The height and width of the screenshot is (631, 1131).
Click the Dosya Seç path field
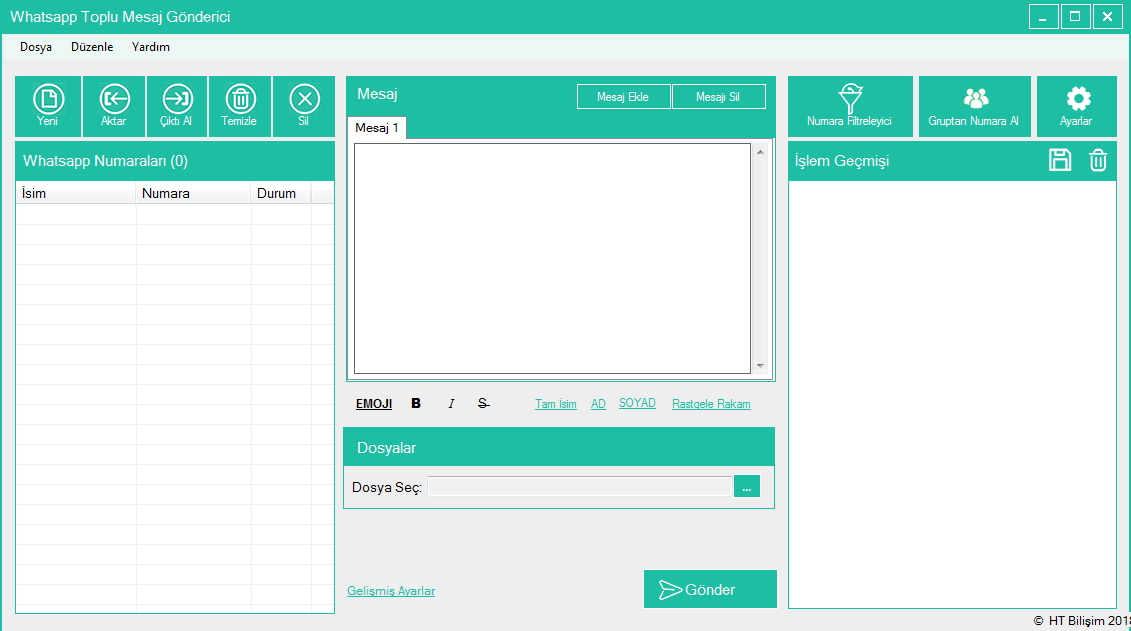tap(580, 487)
